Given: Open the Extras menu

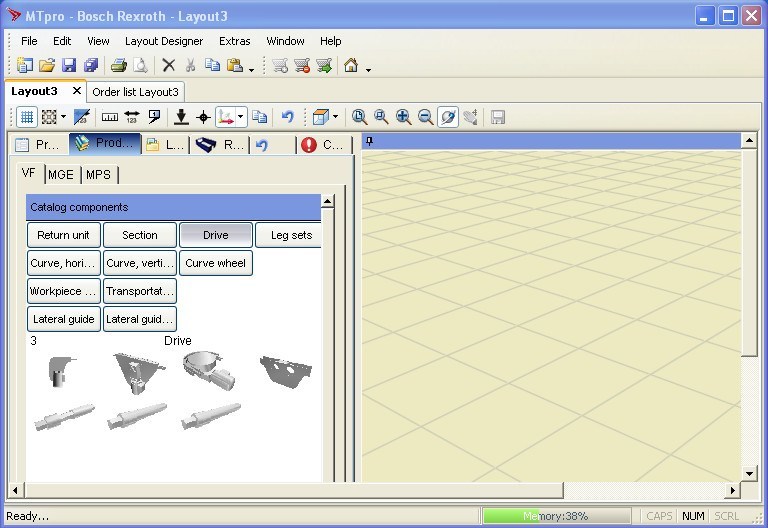Looking at the screenshot, I should click(x=235, y=41).
